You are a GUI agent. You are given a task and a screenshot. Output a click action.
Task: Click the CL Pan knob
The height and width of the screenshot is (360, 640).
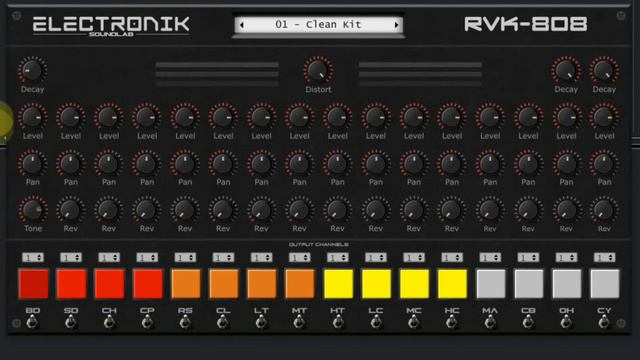(x=223, y=164)
